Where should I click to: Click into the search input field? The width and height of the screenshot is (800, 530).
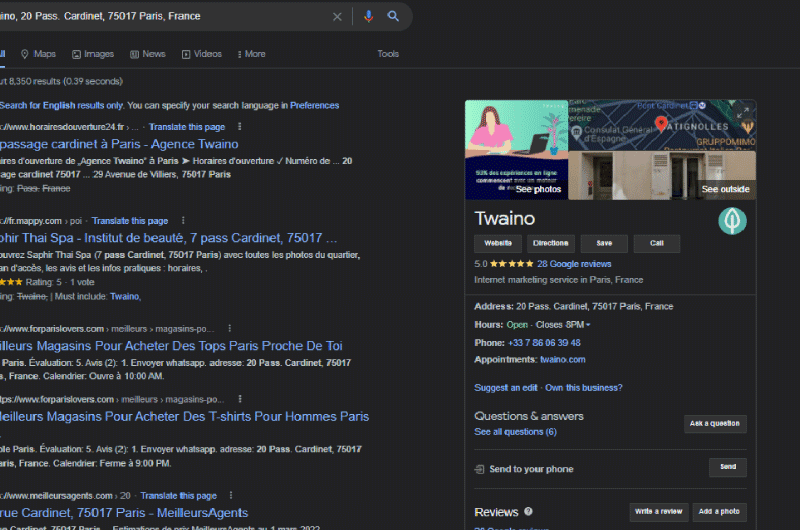coord(163,16)
